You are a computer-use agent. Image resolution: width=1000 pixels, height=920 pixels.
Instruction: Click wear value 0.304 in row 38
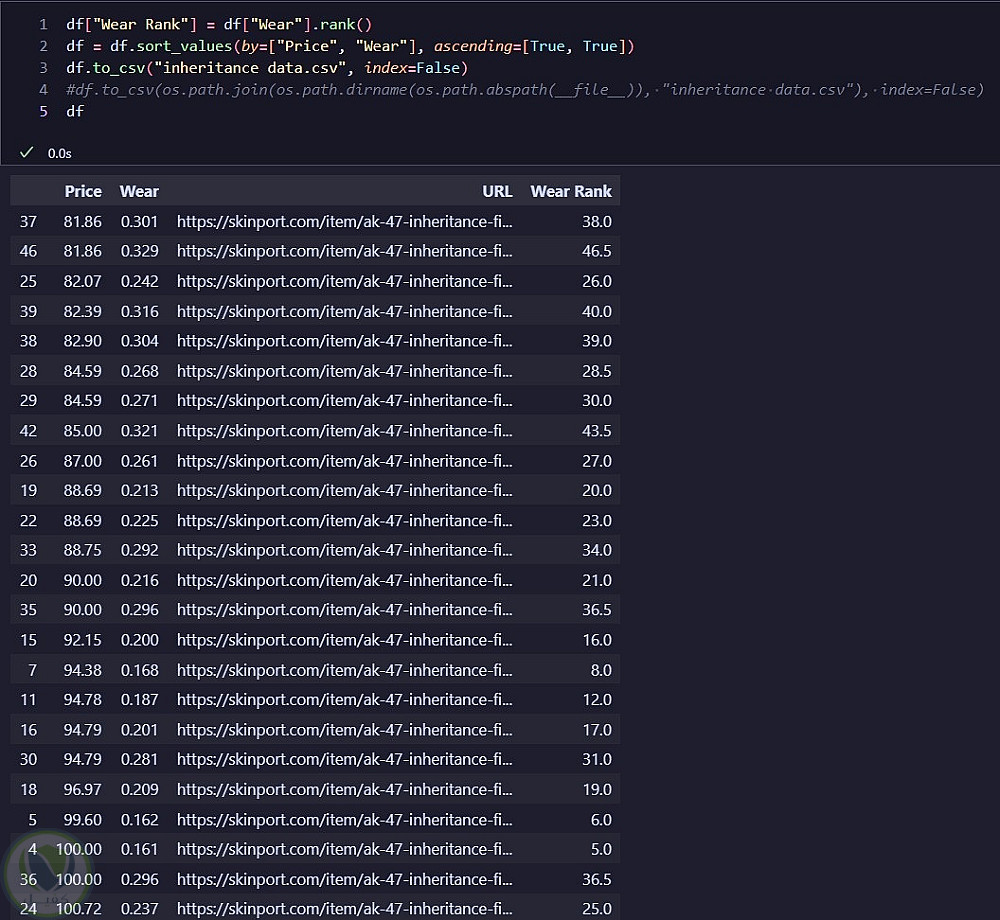139,341
